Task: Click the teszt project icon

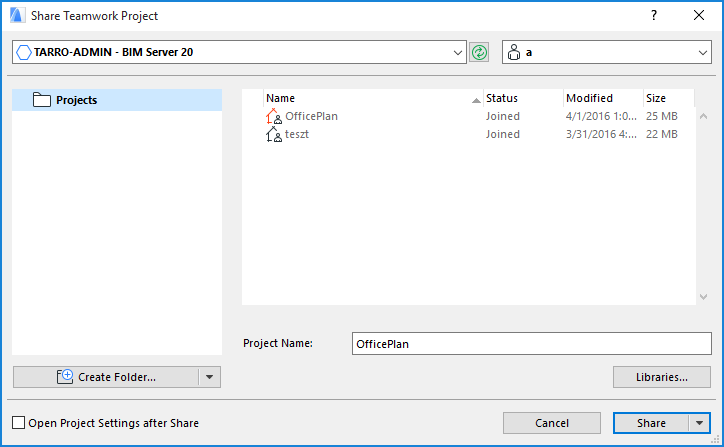Action: (273, 135)
